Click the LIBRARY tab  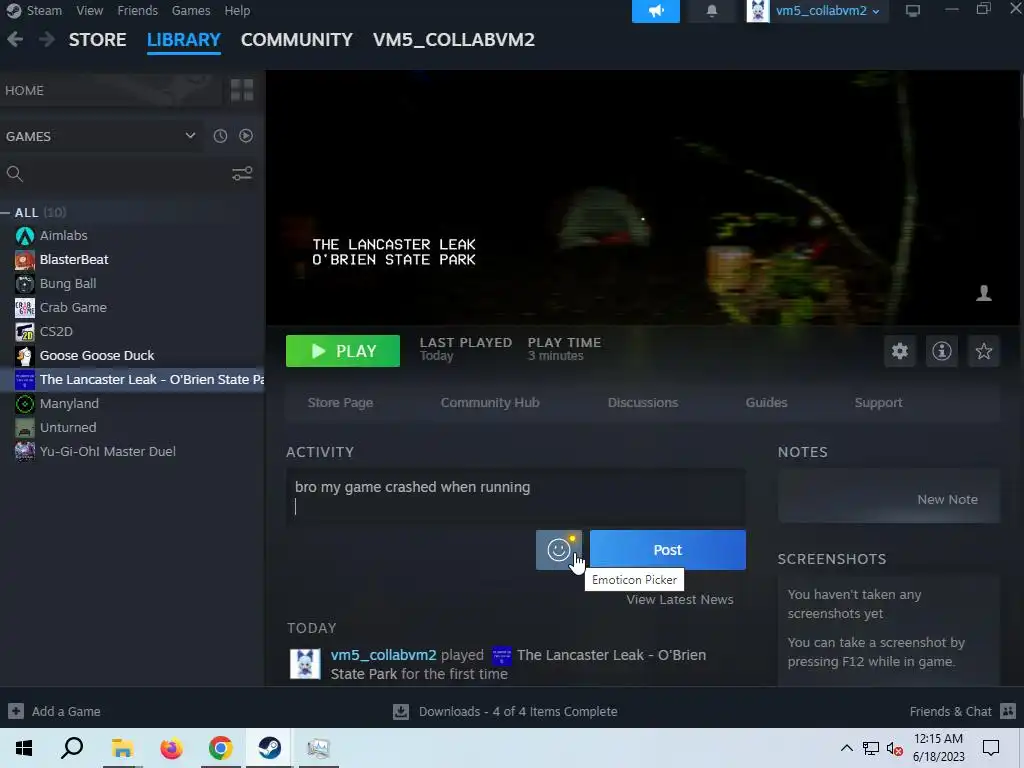click(184, 40)
